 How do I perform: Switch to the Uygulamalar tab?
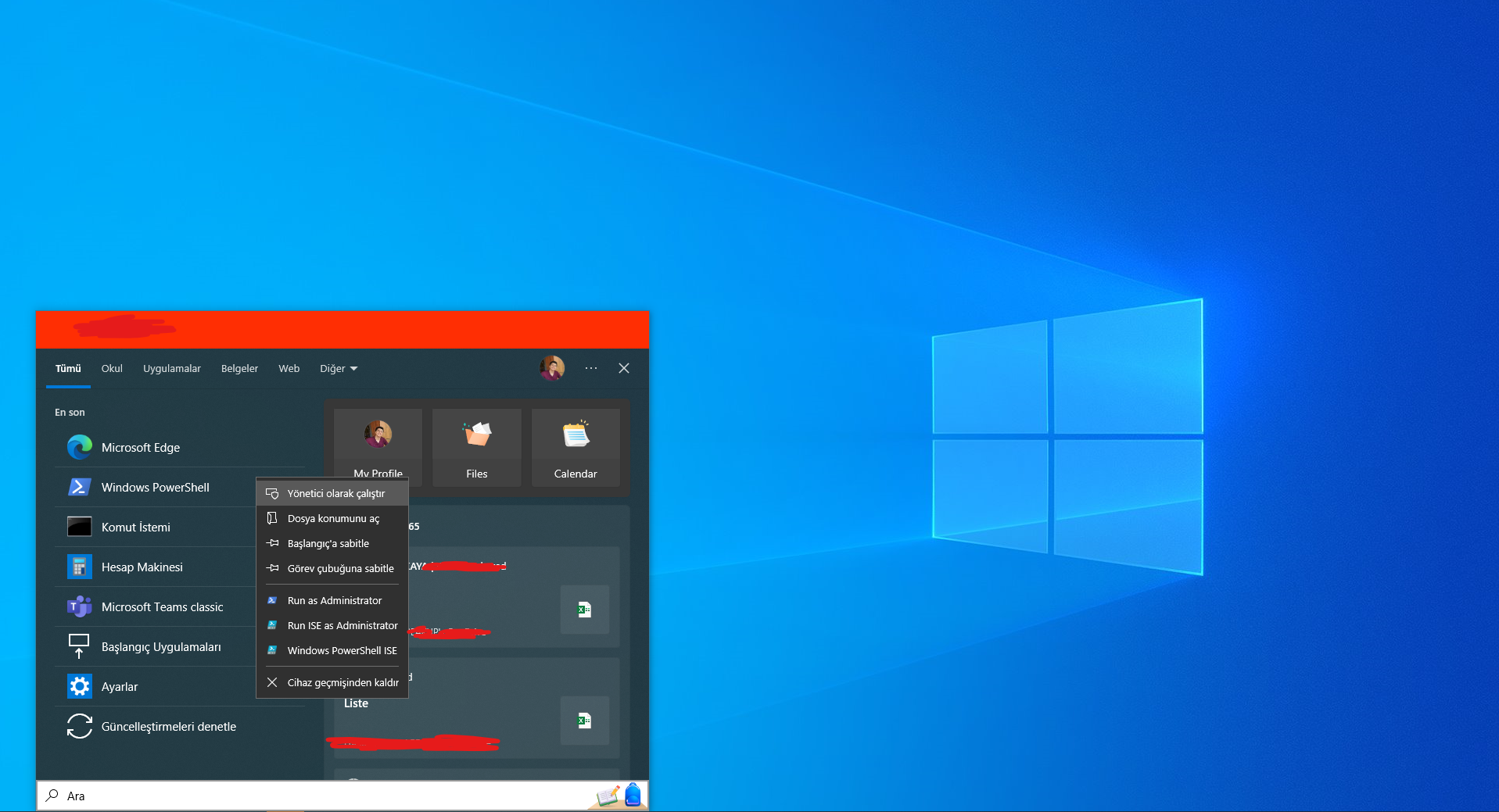click(x=171, y=369)
